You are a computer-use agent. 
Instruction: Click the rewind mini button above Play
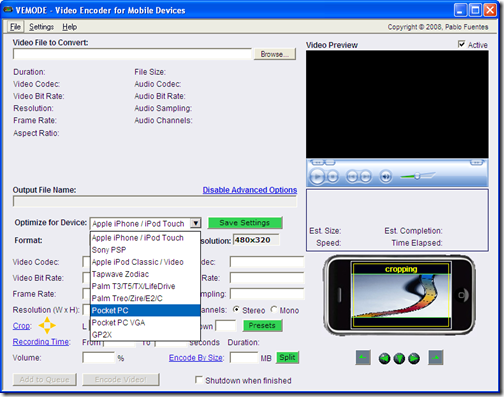pyautogui.click(x=317, y=162)
